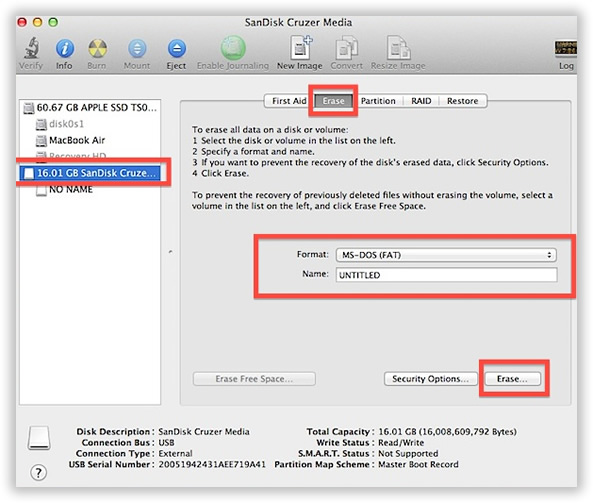Click the Total Capacity value 16.01 GB
593x503 pixels.
(447, 432)
